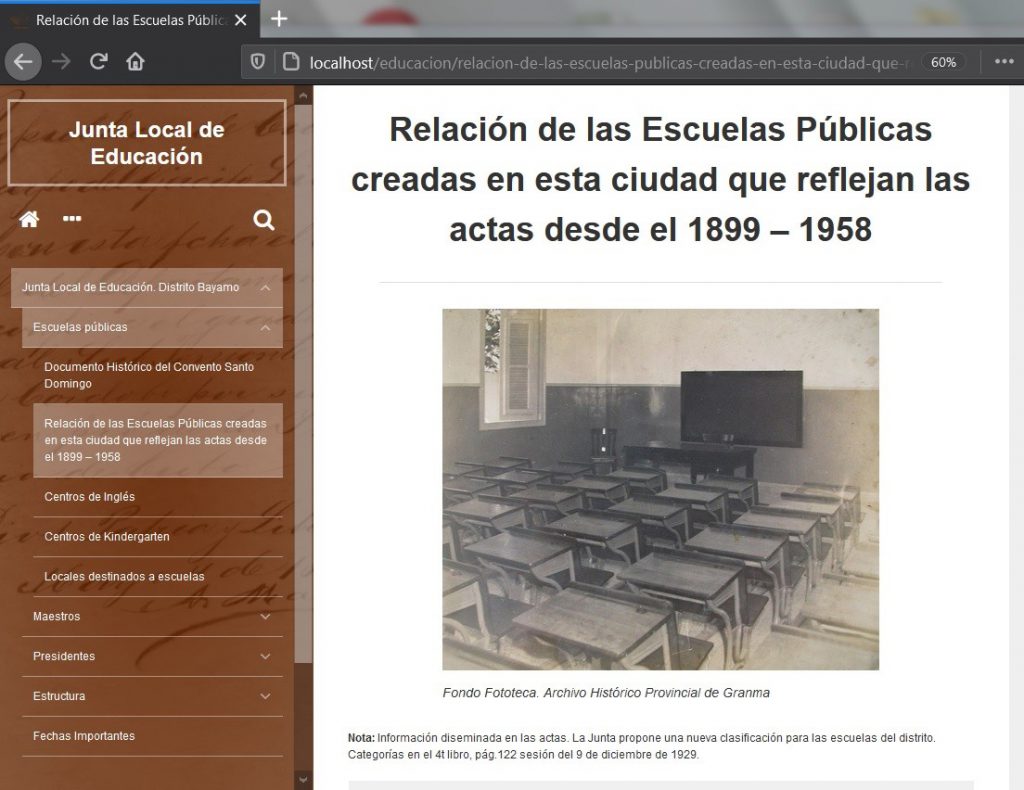Collapse the Escuelas públicas section chevron
The width and height of the screenshot is (1024, 790).
click(266, 328)
